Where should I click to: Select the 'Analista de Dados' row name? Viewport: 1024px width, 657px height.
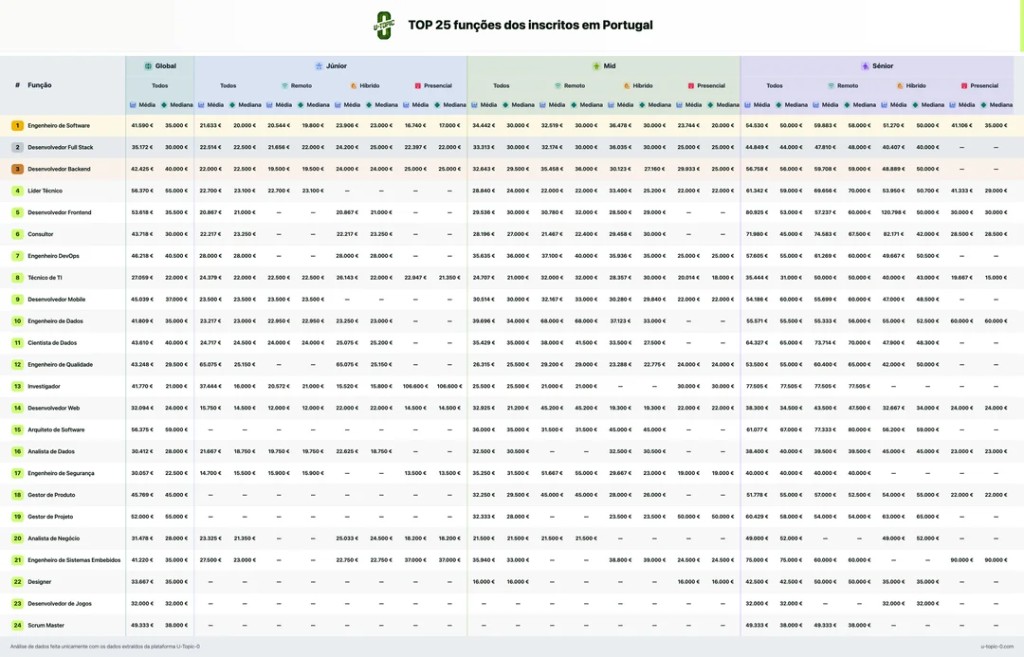pyautogui.click(x=51, y=451)
